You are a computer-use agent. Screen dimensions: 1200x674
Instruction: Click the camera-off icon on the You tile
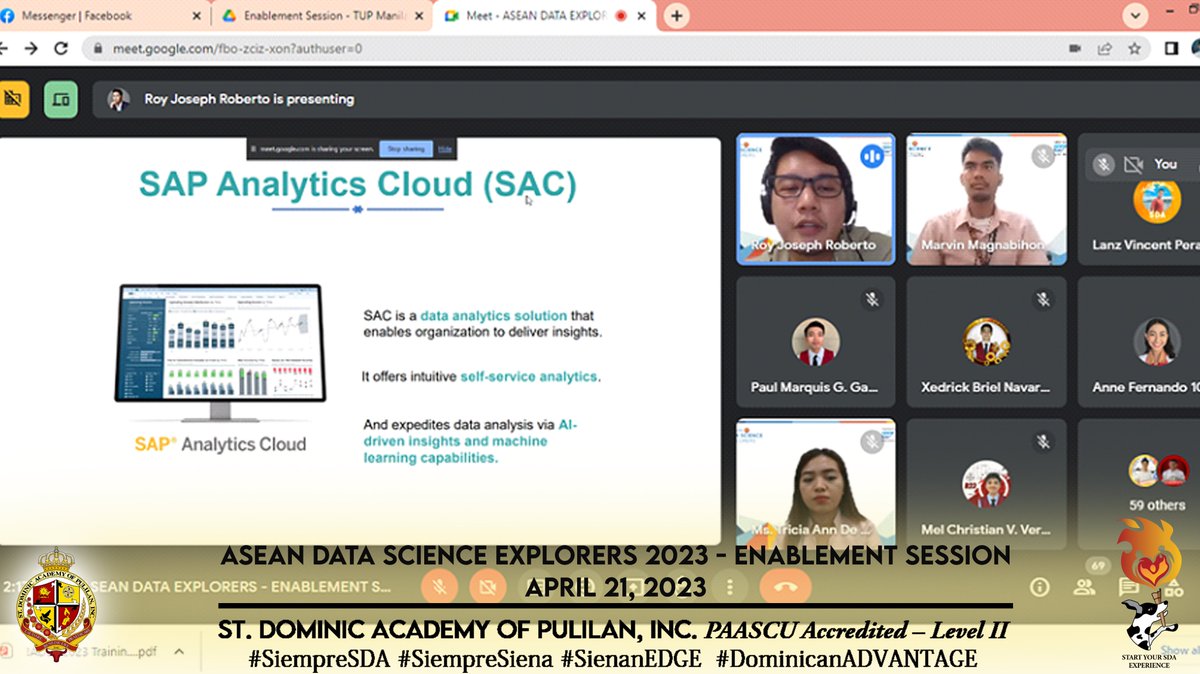pyautogui.click(x=1133, y=164)
